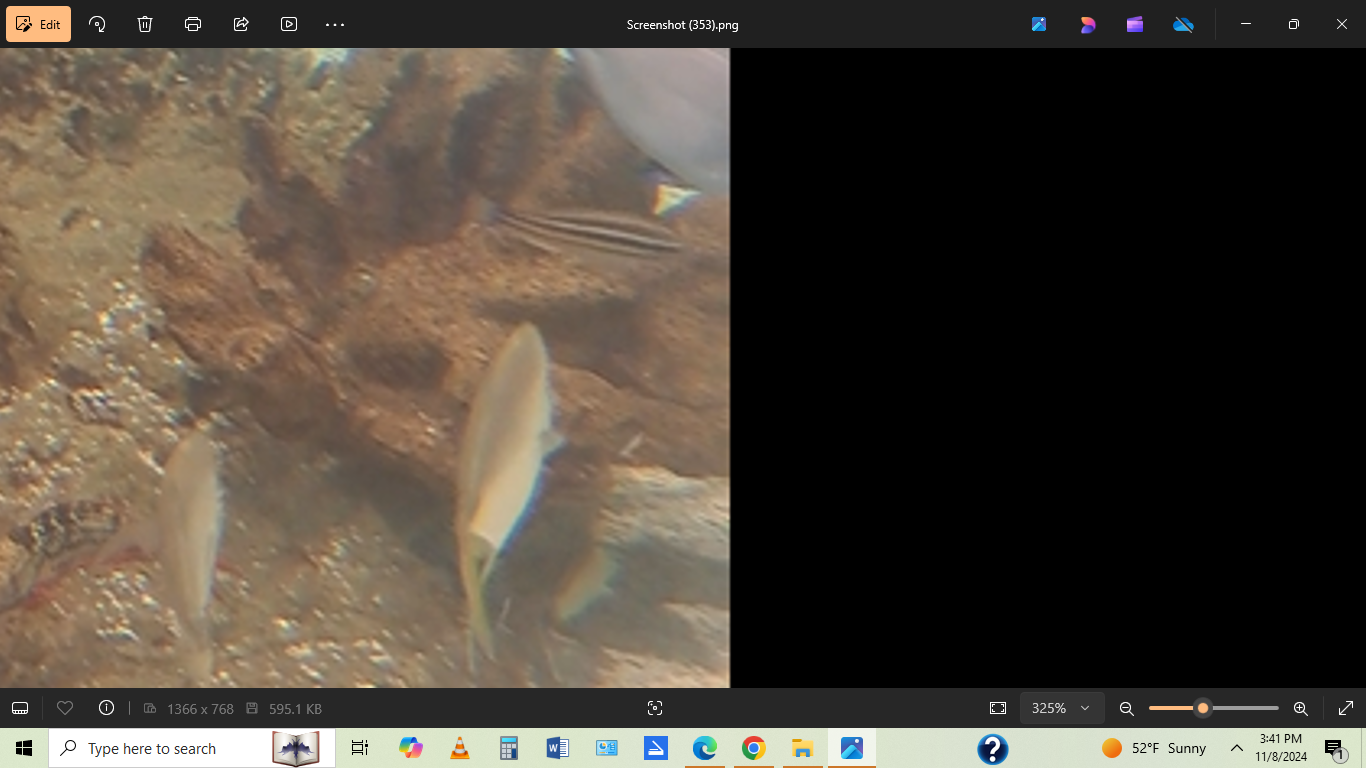
Task: Edit the photo with Designer
Action: 1087,24
